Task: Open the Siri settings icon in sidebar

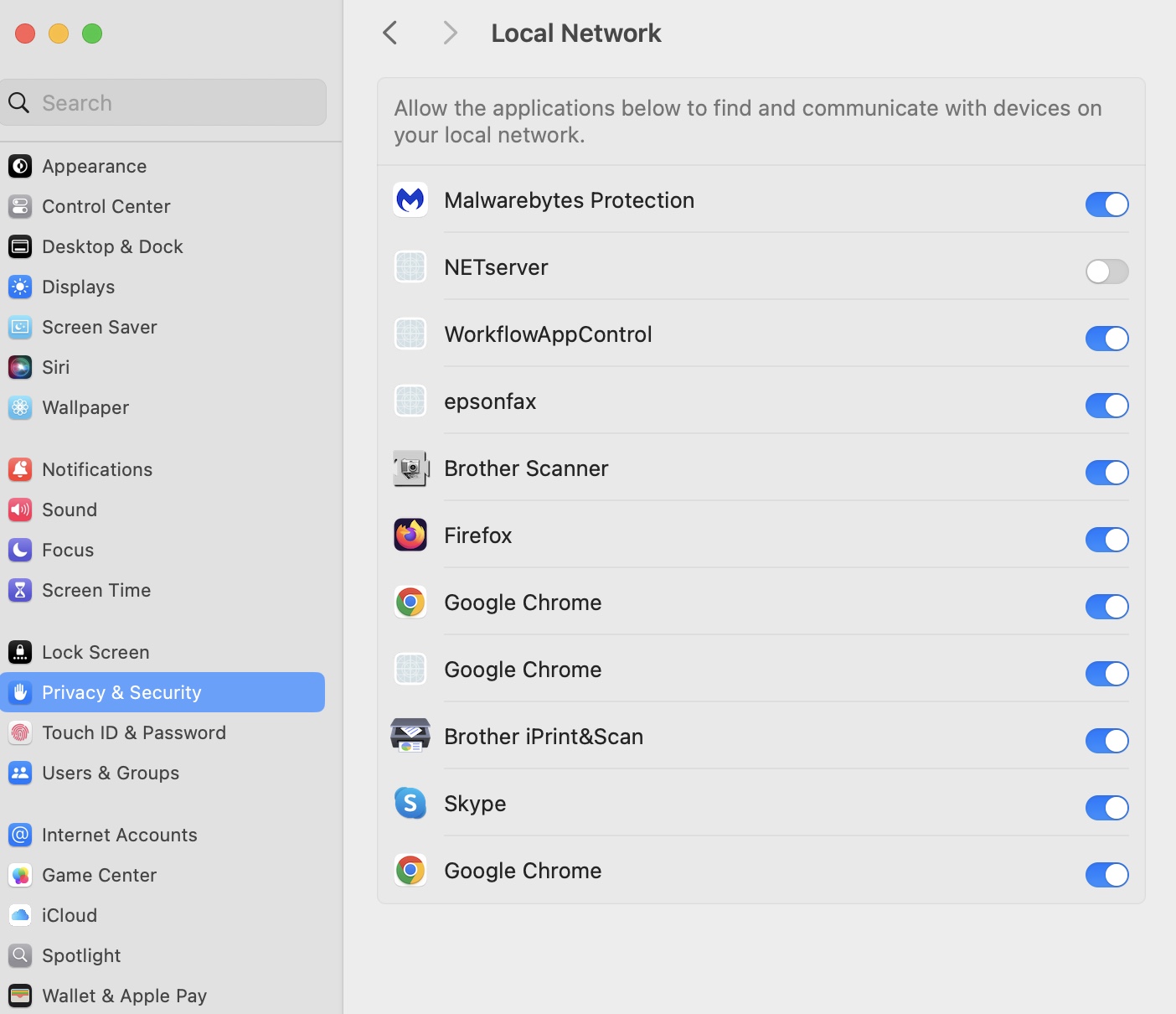Action: pos(20,367)
